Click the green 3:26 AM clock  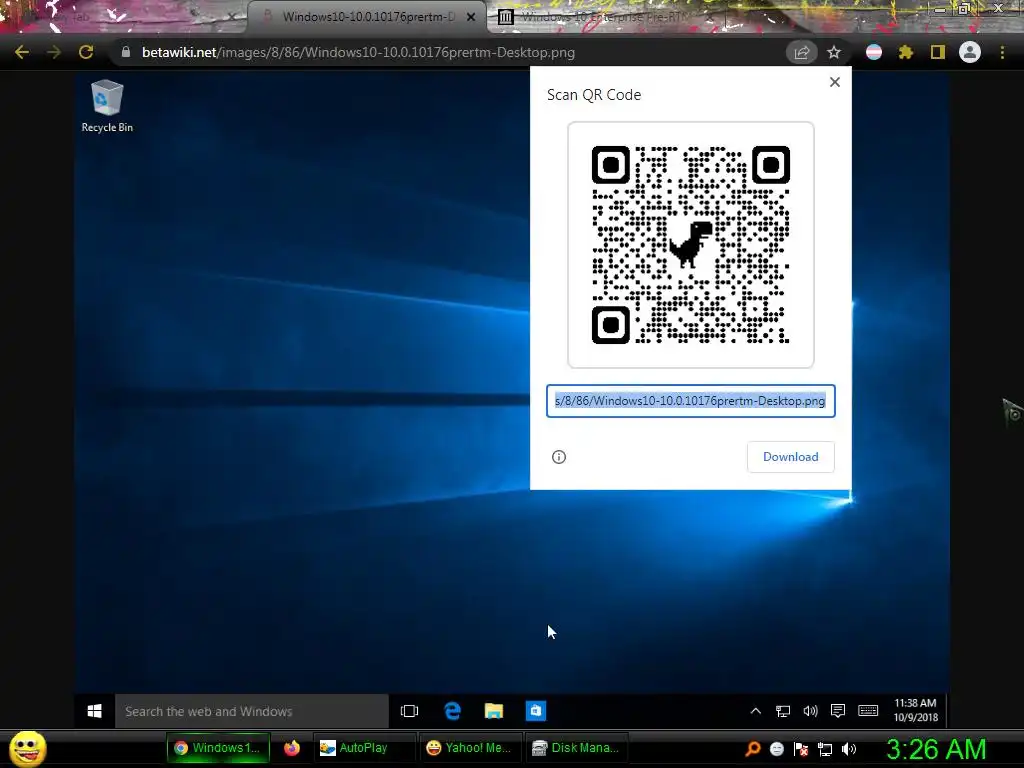coord(936,749)
